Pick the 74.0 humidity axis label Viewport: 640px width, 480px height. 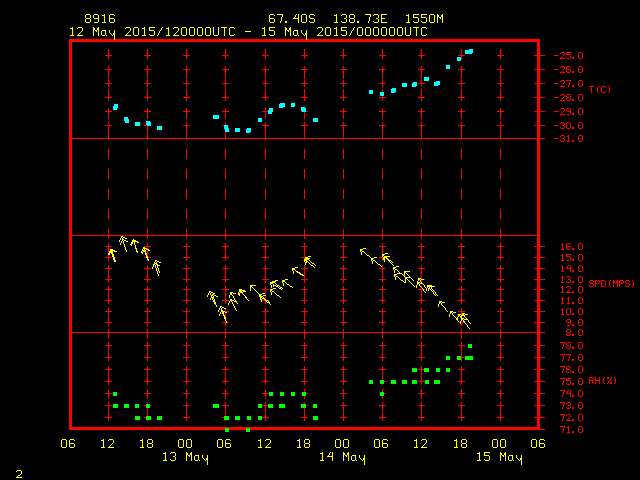pos(572,394)
